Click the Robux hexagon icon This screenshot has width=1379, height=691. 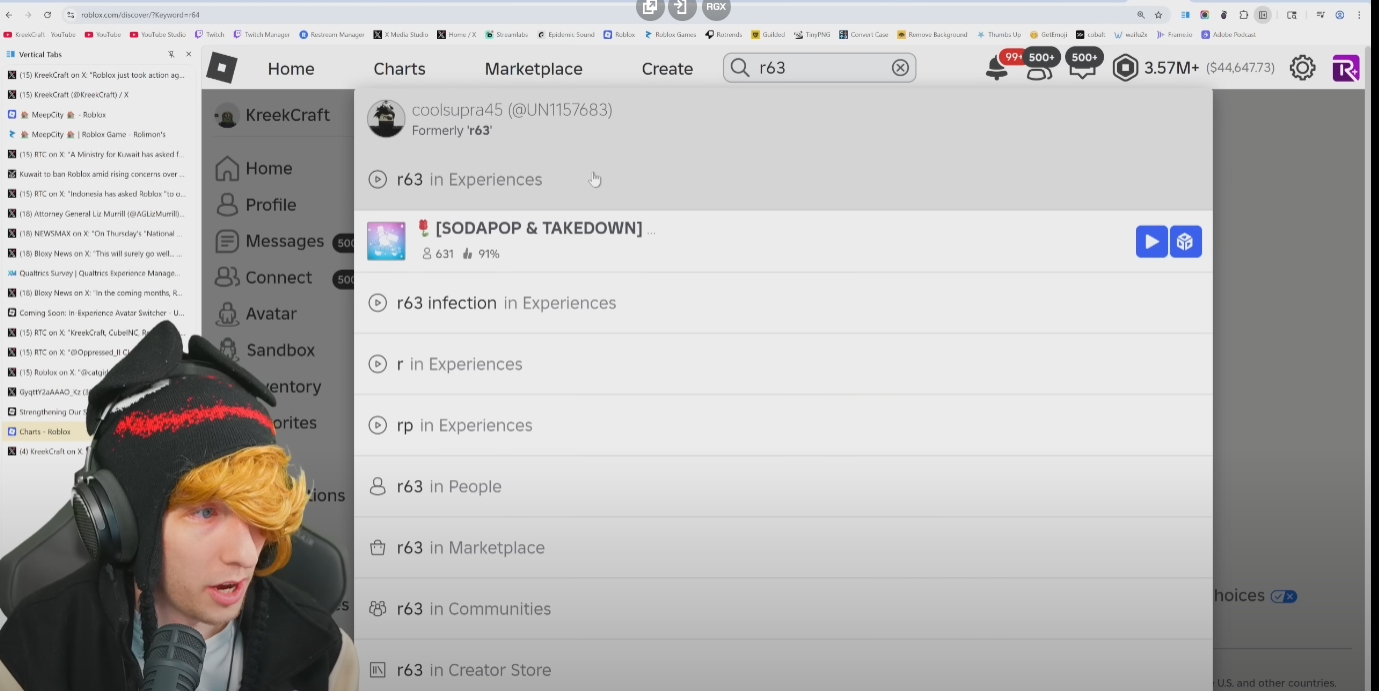click(1125, 68)
